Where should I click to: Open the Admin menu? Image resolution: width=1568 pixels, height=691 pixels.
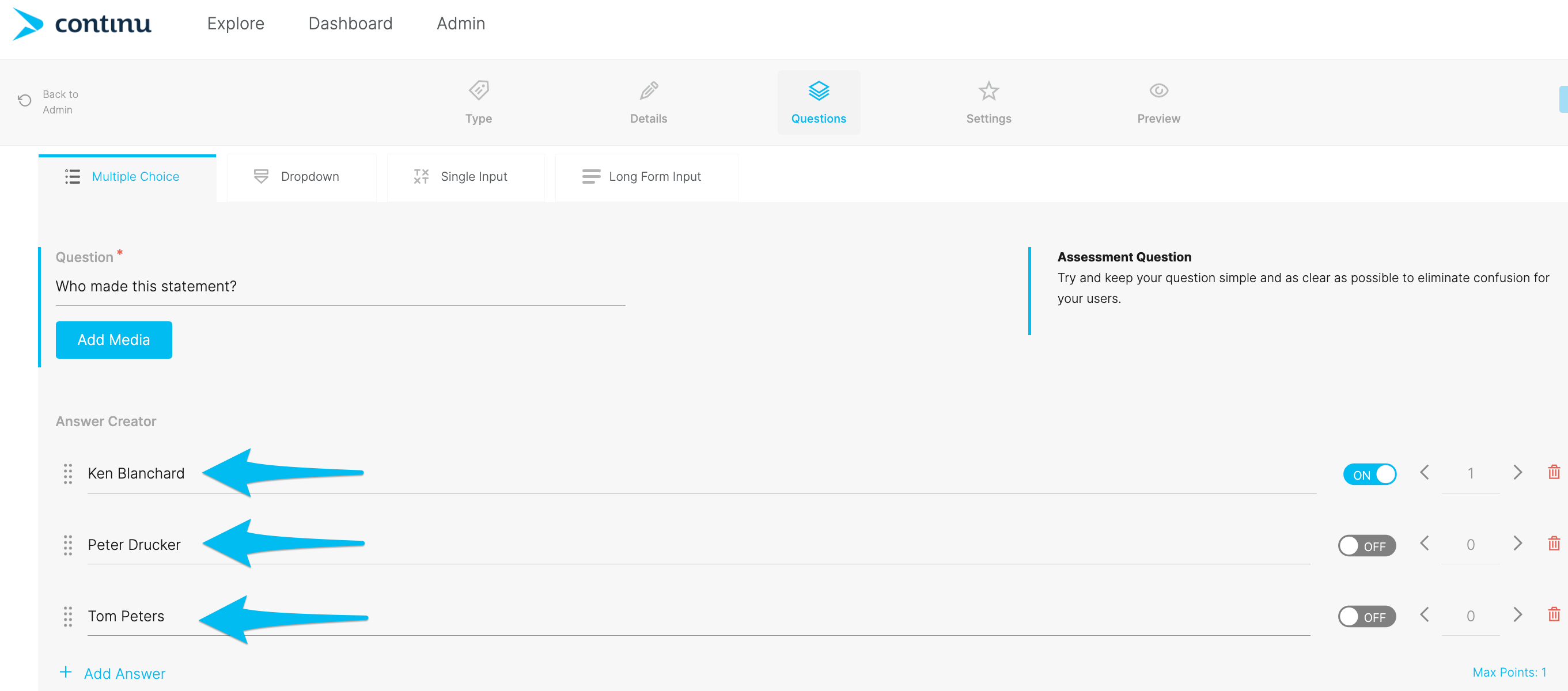[461, 24]
